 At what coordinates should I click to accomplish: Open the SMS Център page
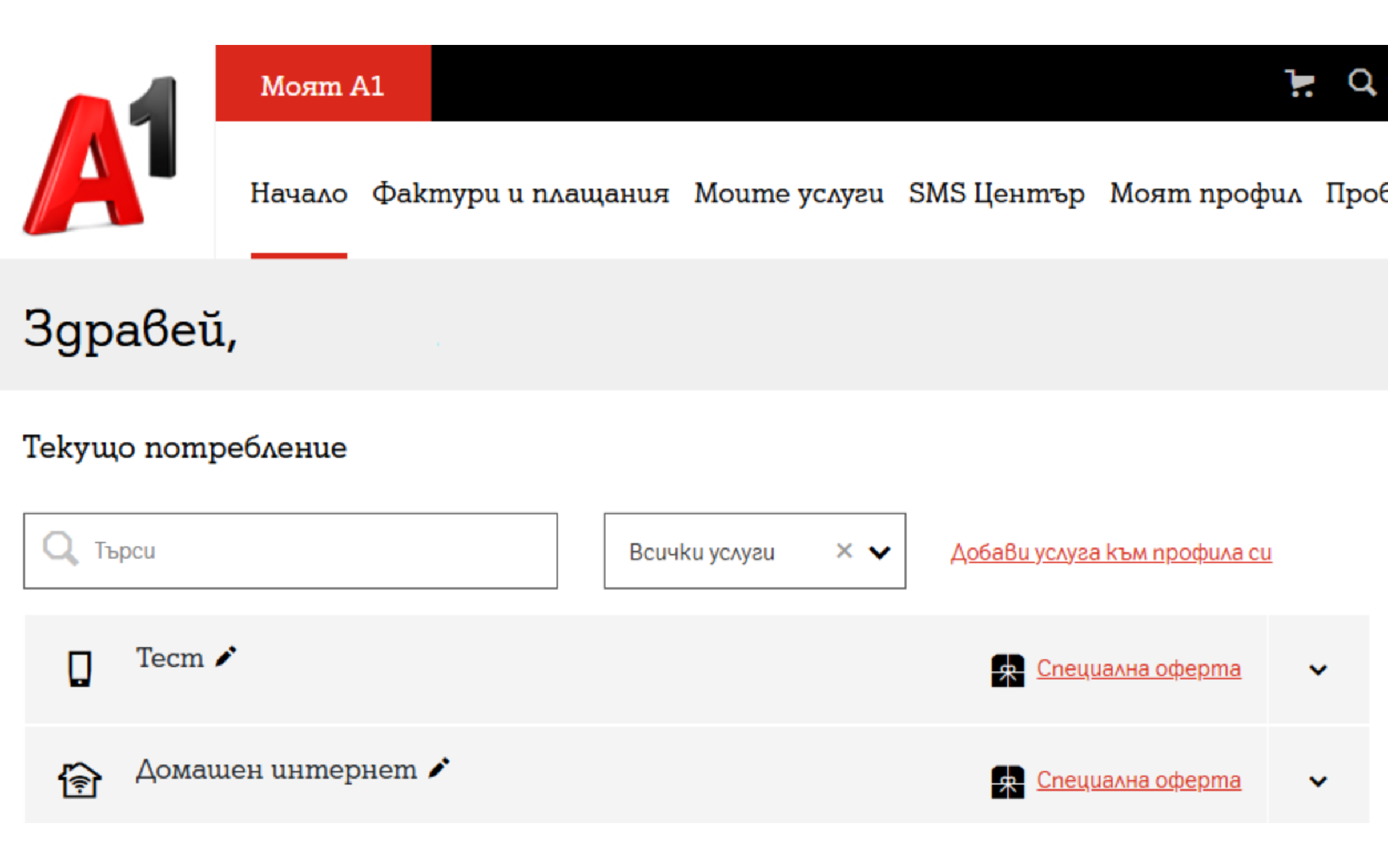point(996,193)
